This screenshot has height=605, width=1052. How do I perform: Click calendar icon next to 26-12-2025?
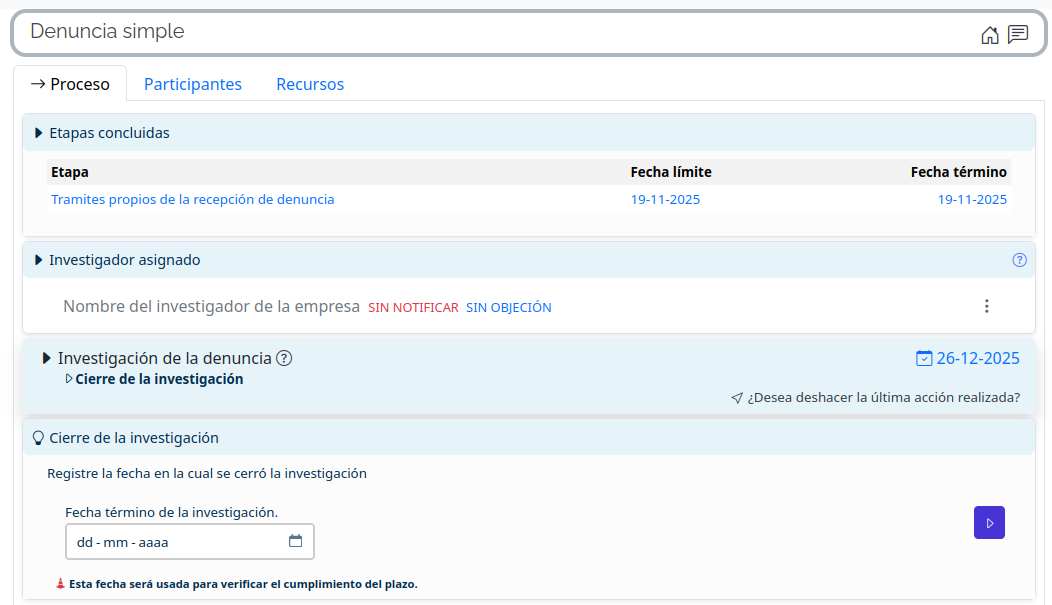(924, 358)
